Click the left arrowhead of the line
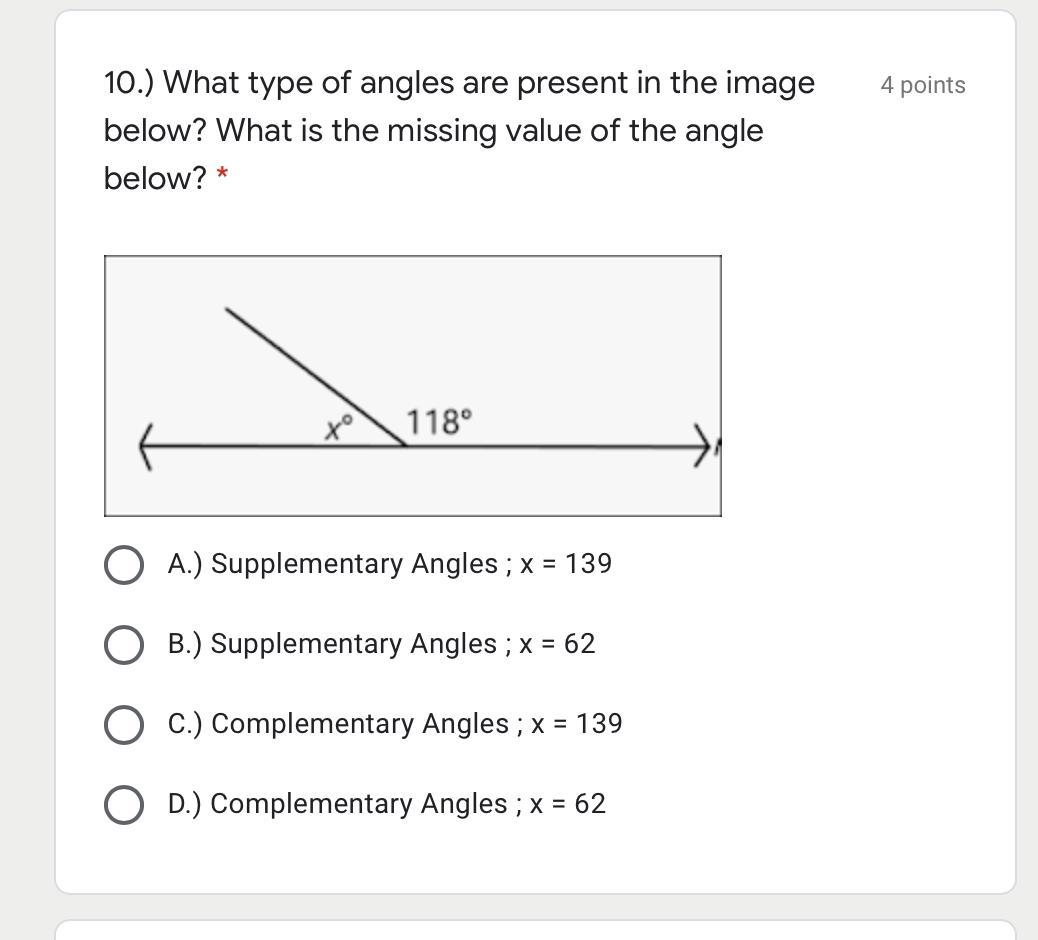This screenshot has width=1038, height=940. pos(146,446)
